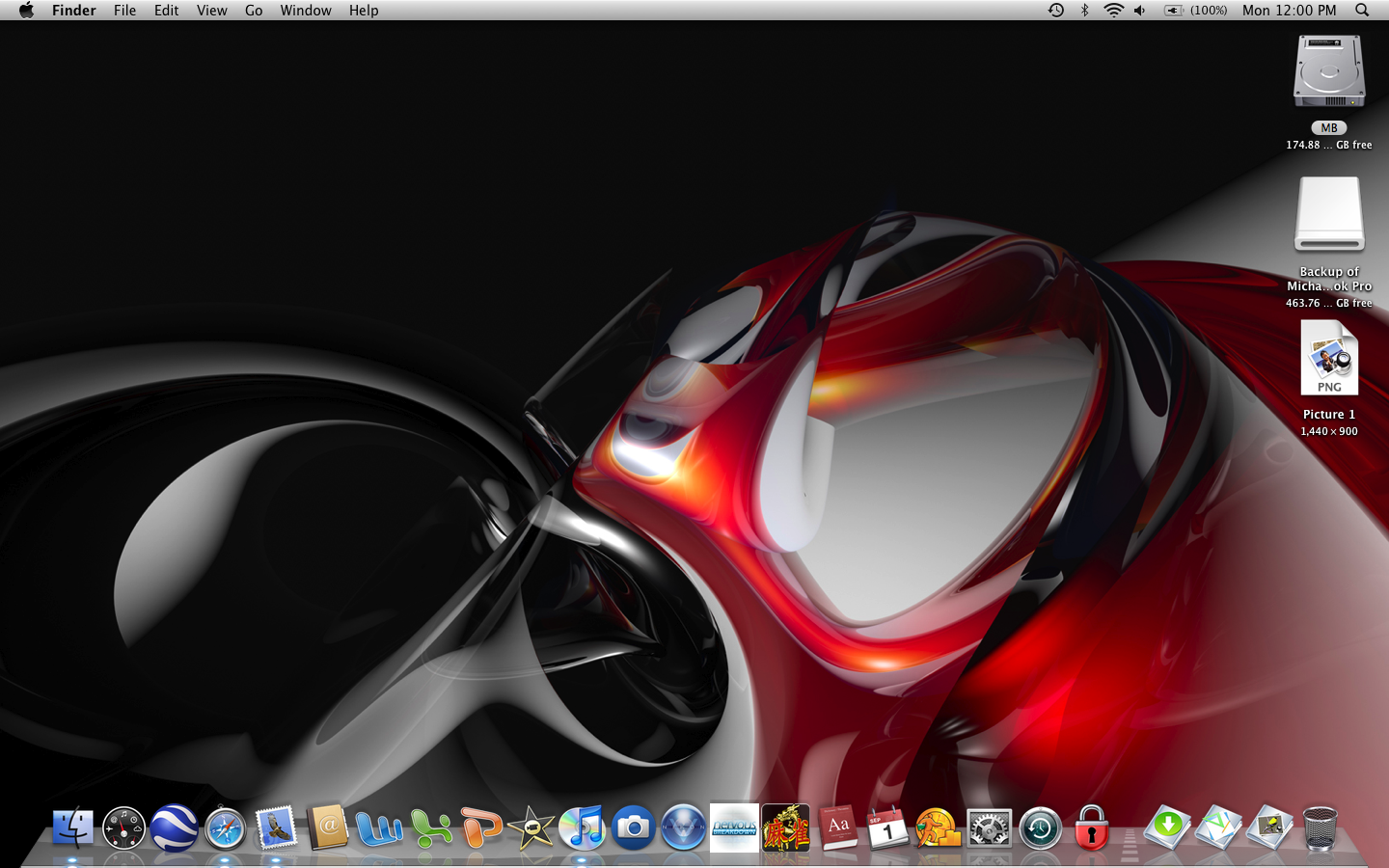Open the volume control in menu bar
Image resolution: width=1389 pixels, height=868 pixels.
1140,11
